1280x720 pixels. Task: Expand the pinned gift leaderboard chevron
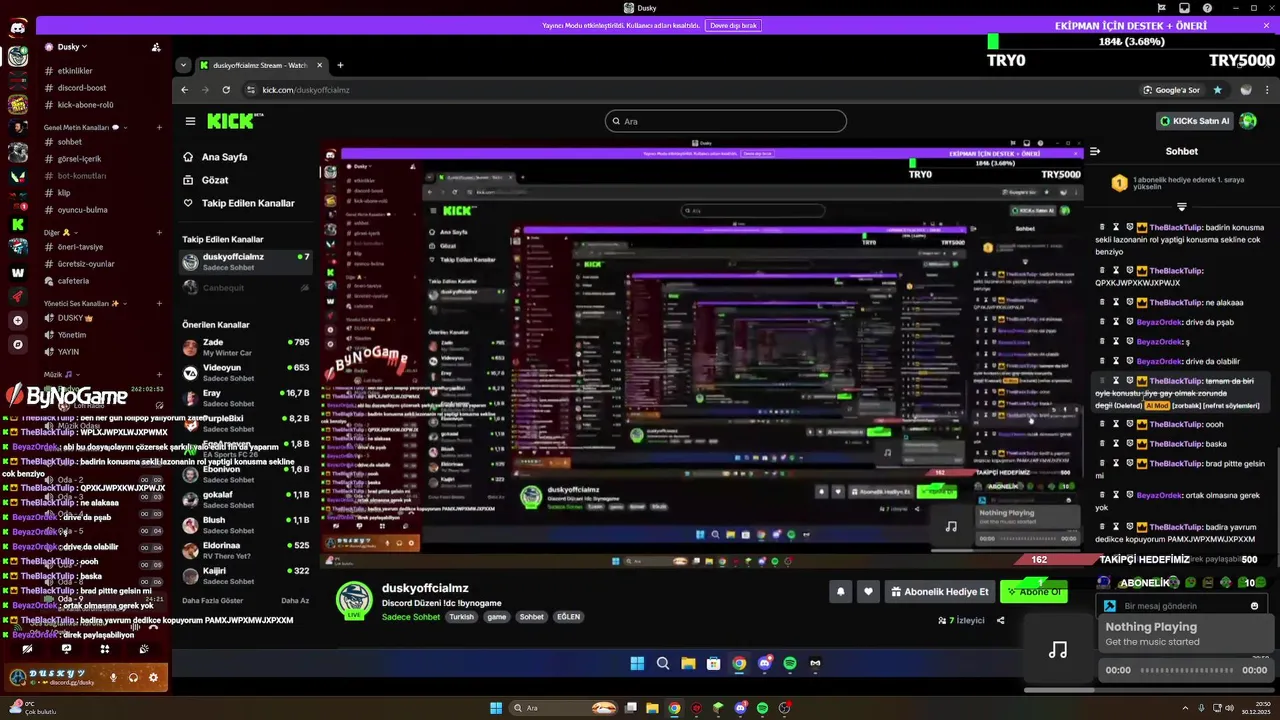pyautogui.click(x=1181, y=206)
